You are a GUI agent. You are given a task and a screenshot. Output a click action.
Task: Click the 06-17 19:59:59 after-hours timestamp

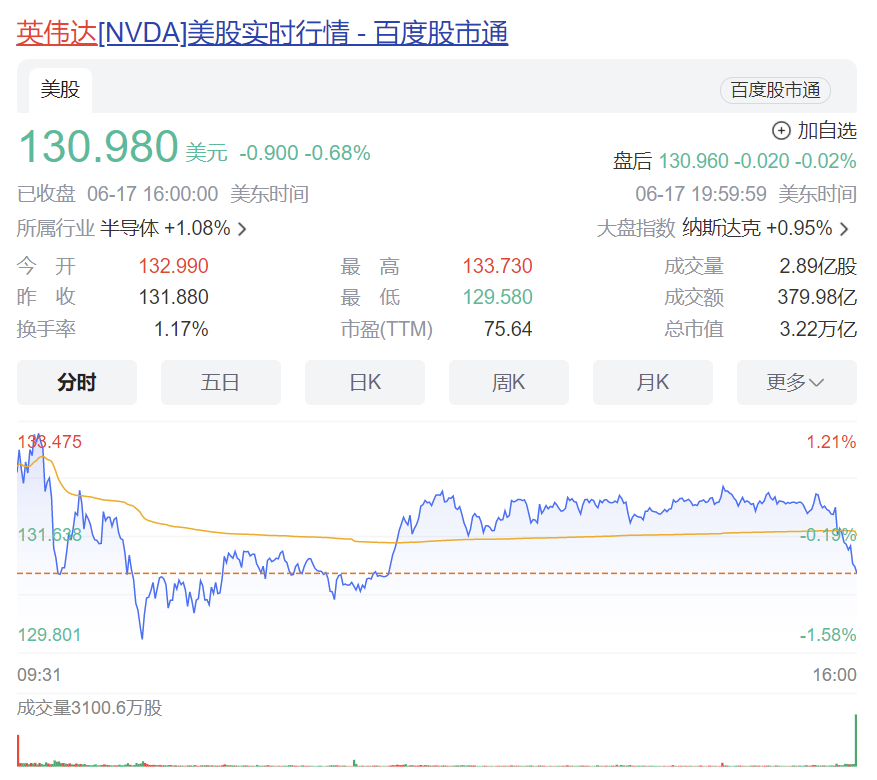tap(700, 194)
